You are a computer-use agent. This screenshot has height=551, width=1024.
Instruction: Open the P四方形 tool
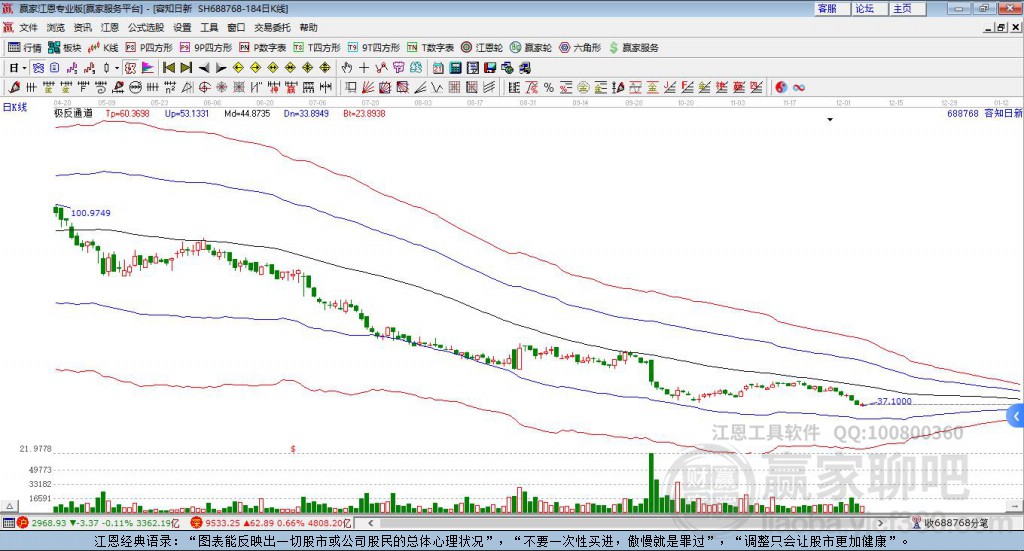149,48
